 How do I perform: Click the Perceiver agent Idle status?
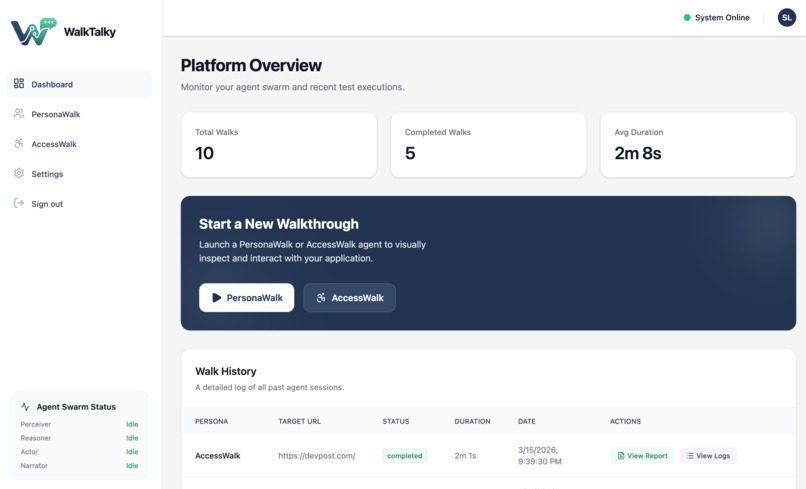(132, 424)
